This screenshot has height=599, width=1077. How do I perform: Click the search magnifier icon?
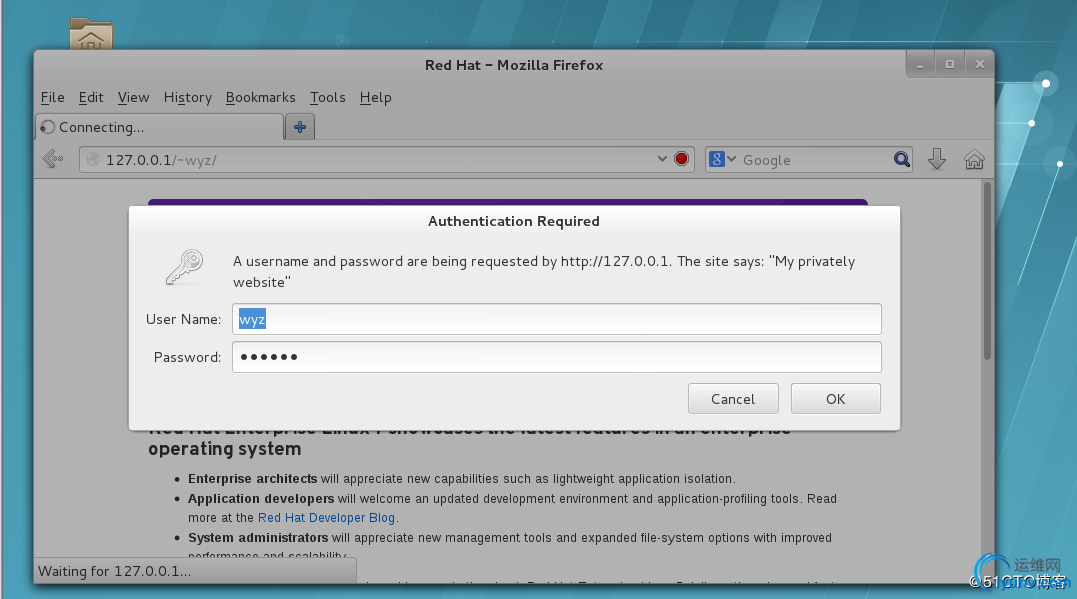[x=902, y=160]
